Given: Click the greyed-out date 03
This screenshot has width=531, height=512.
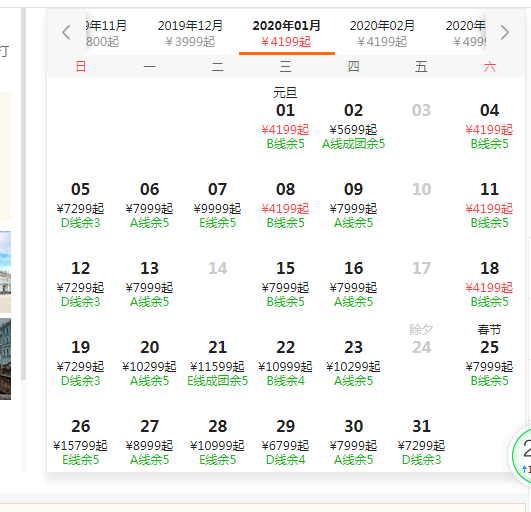Looking at the screenshot, I should [x=421, y=110].
